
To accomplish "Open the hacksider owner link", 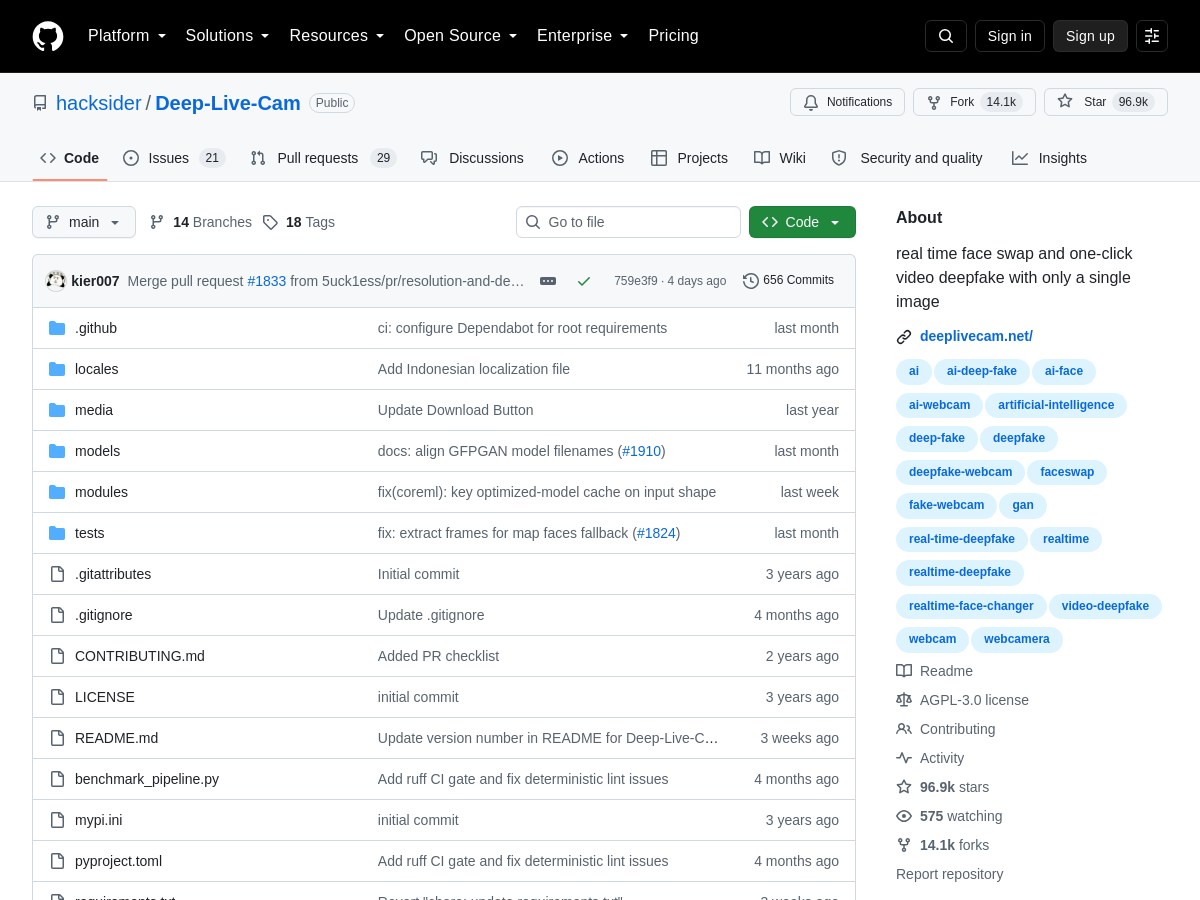I will tap(99, 103).
